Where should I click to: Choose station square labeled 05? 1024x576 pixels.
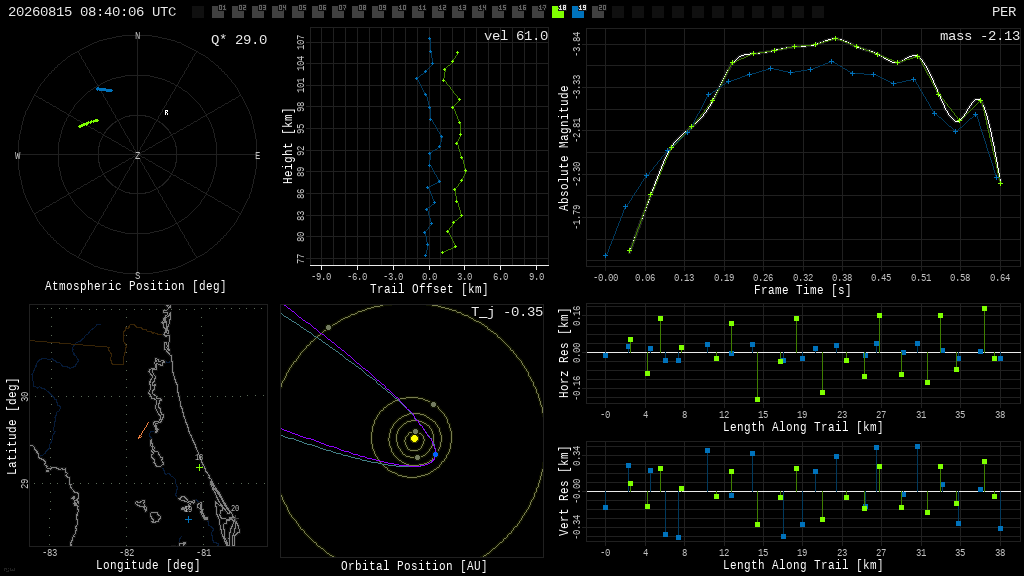(x=298, y=12)
